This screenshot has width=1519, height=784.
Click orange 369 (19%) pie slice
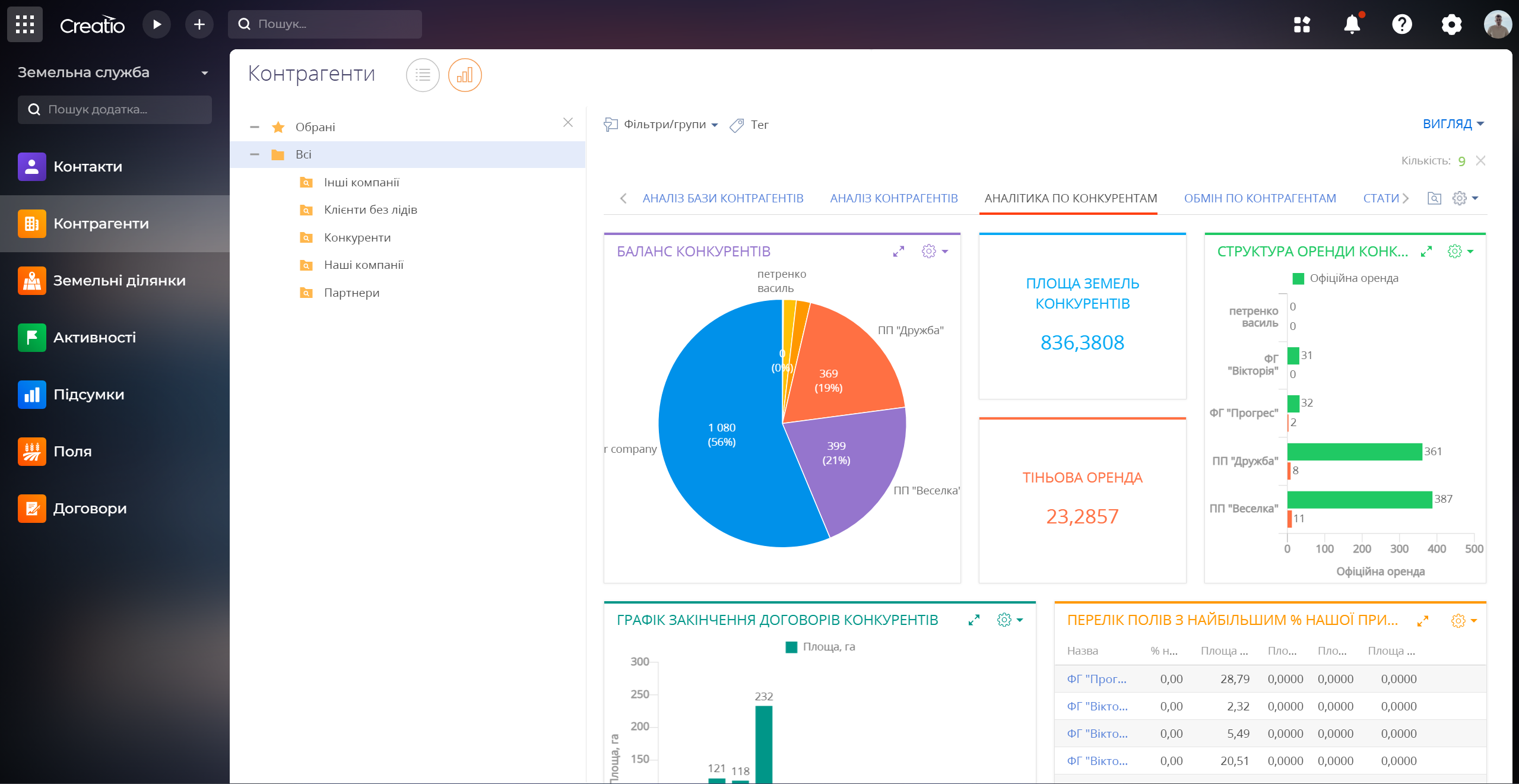coord(829,380)
